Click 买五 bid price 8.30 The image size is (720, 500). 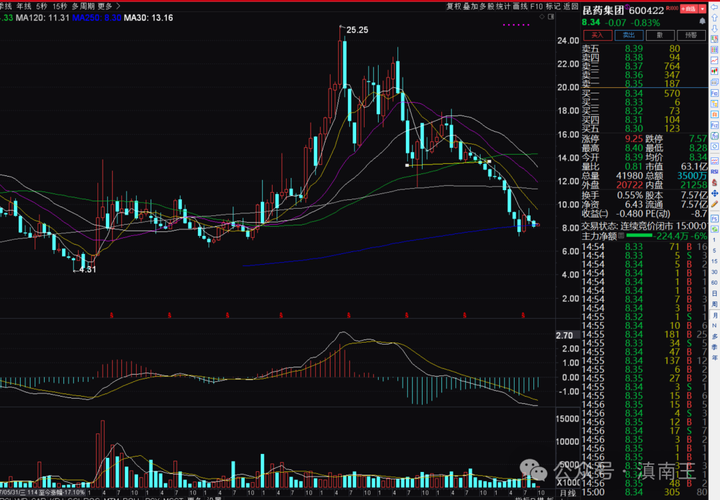click(x=634, y=129)
